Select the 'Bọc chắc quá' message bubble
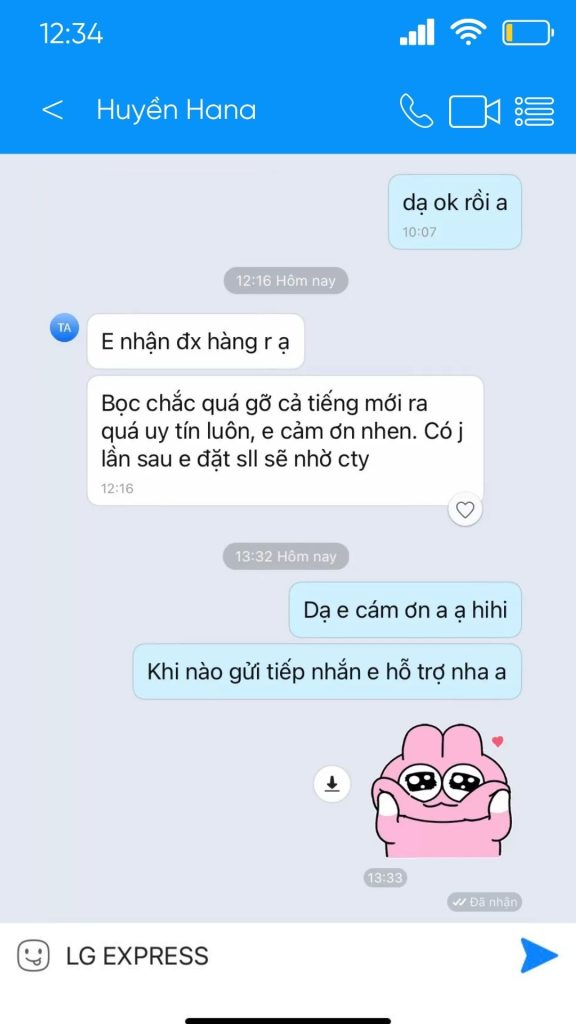Screen dimensions: 576x1024 coord(285,440)
